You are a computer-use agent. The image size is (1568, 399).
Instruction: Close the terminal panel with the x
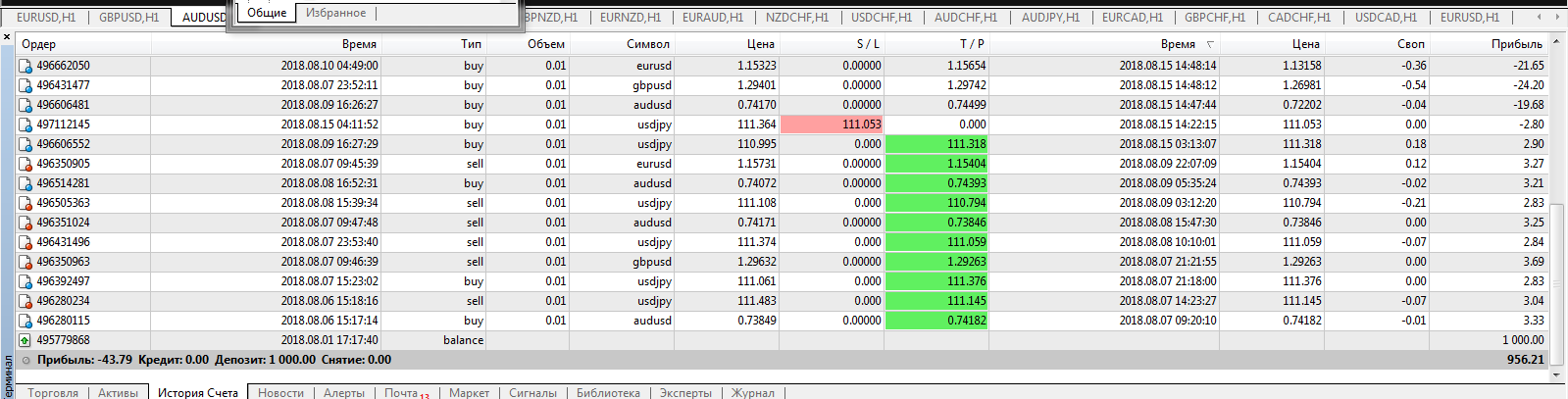point(8,38)
